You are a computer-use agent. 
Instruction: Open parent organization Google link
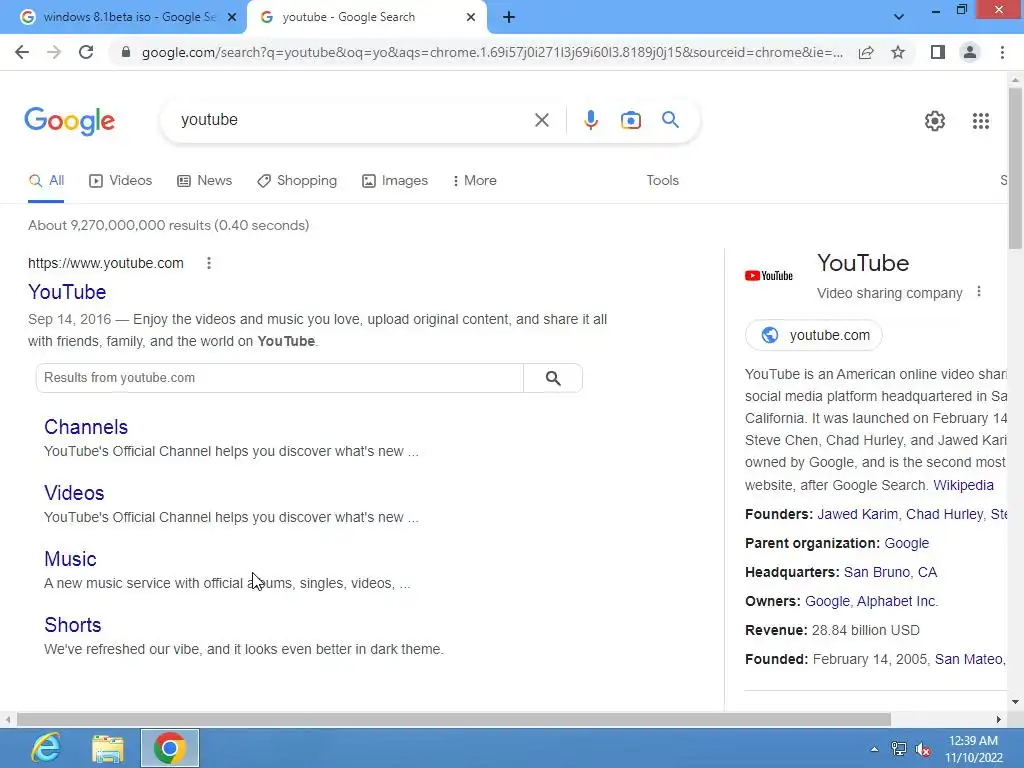(x=906, y=543)
